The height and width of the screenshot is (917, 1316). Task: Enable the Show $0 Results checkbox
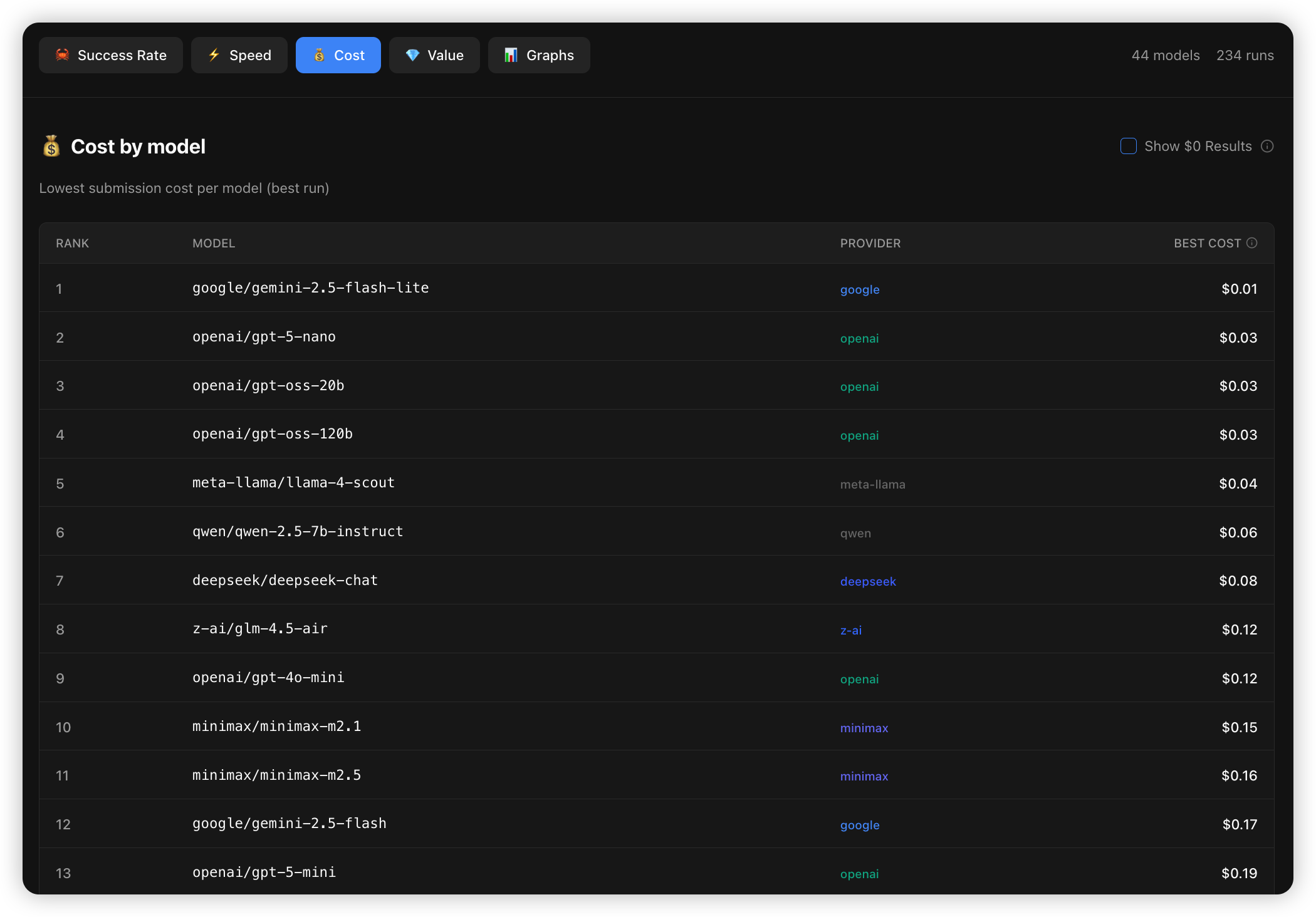click(x=1128, y=147)
